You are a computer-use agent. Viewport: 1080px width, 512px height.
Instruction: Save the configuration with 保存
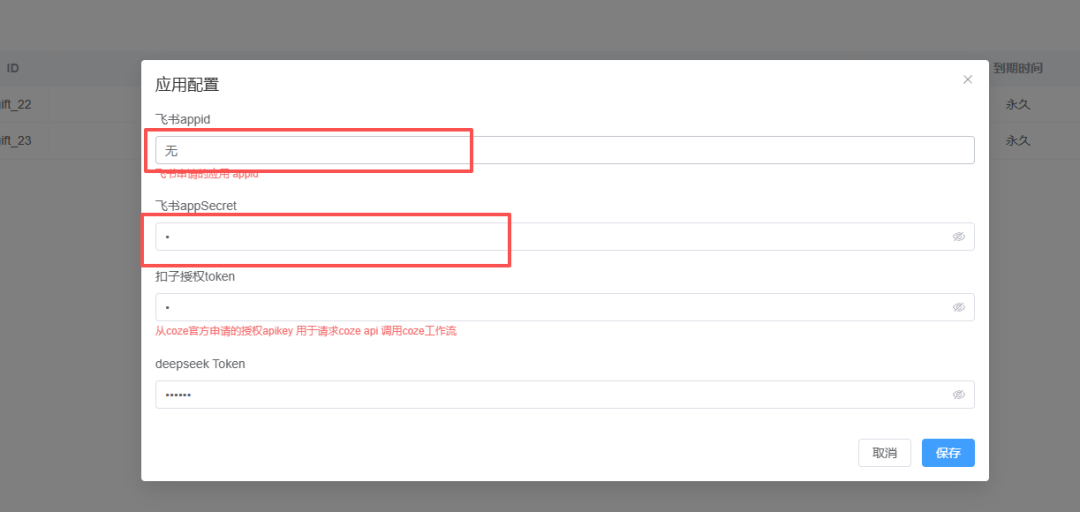point(948,453)
